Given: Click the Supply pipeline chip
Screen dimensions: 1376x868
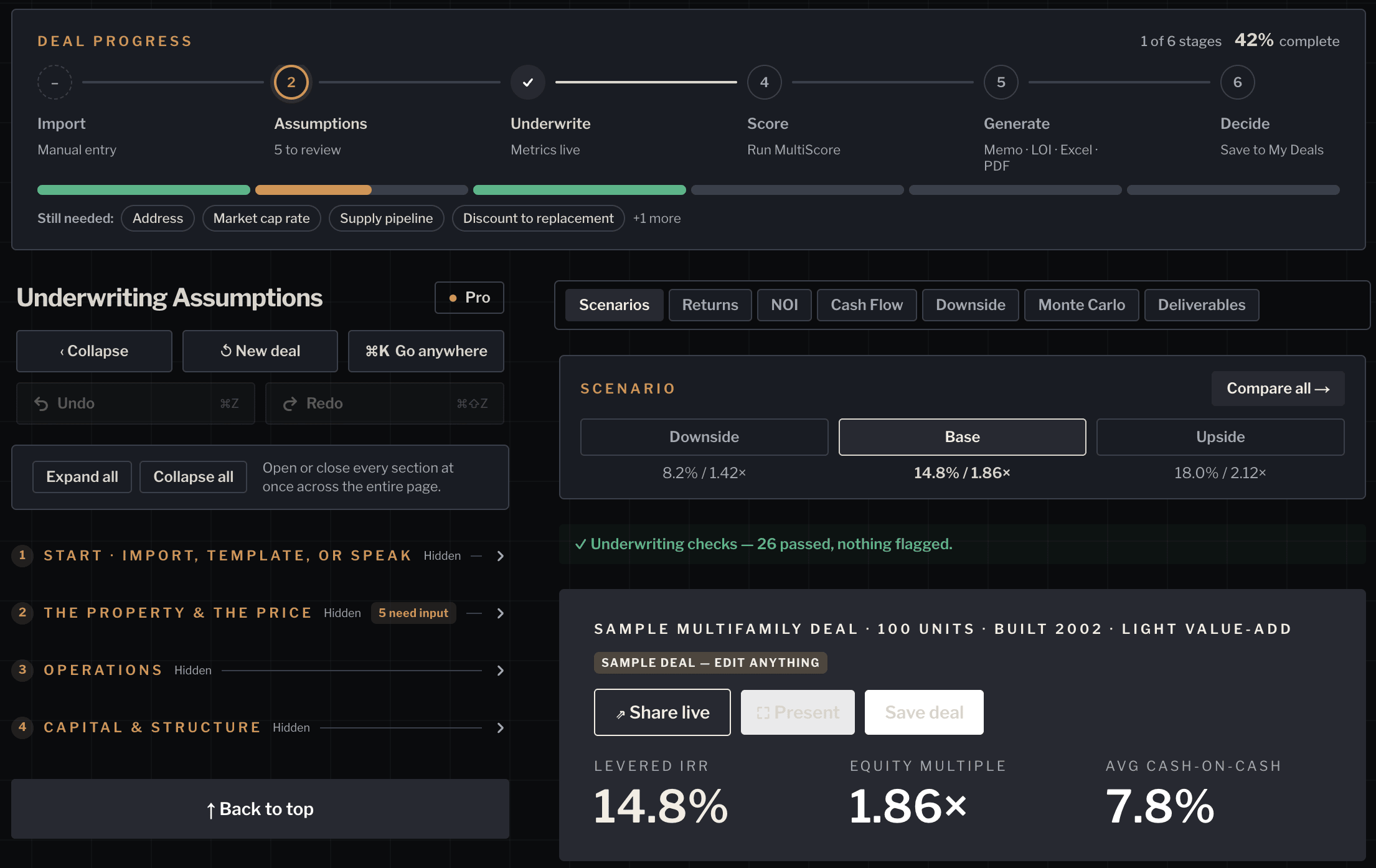Looking at the screenshot, I should pos(386,219).
